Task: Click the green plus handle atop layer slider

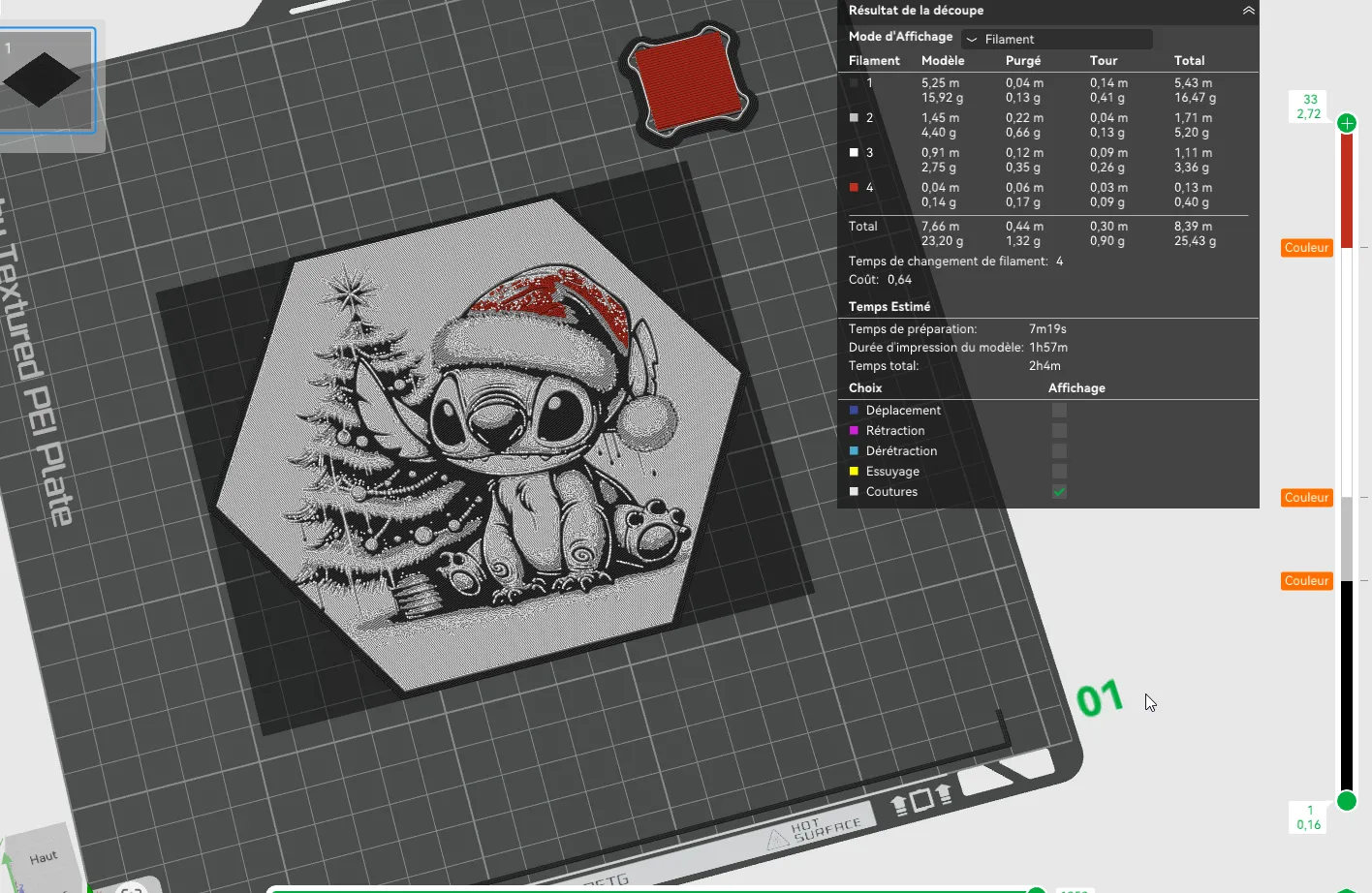Action: (x=1347, y=123)
